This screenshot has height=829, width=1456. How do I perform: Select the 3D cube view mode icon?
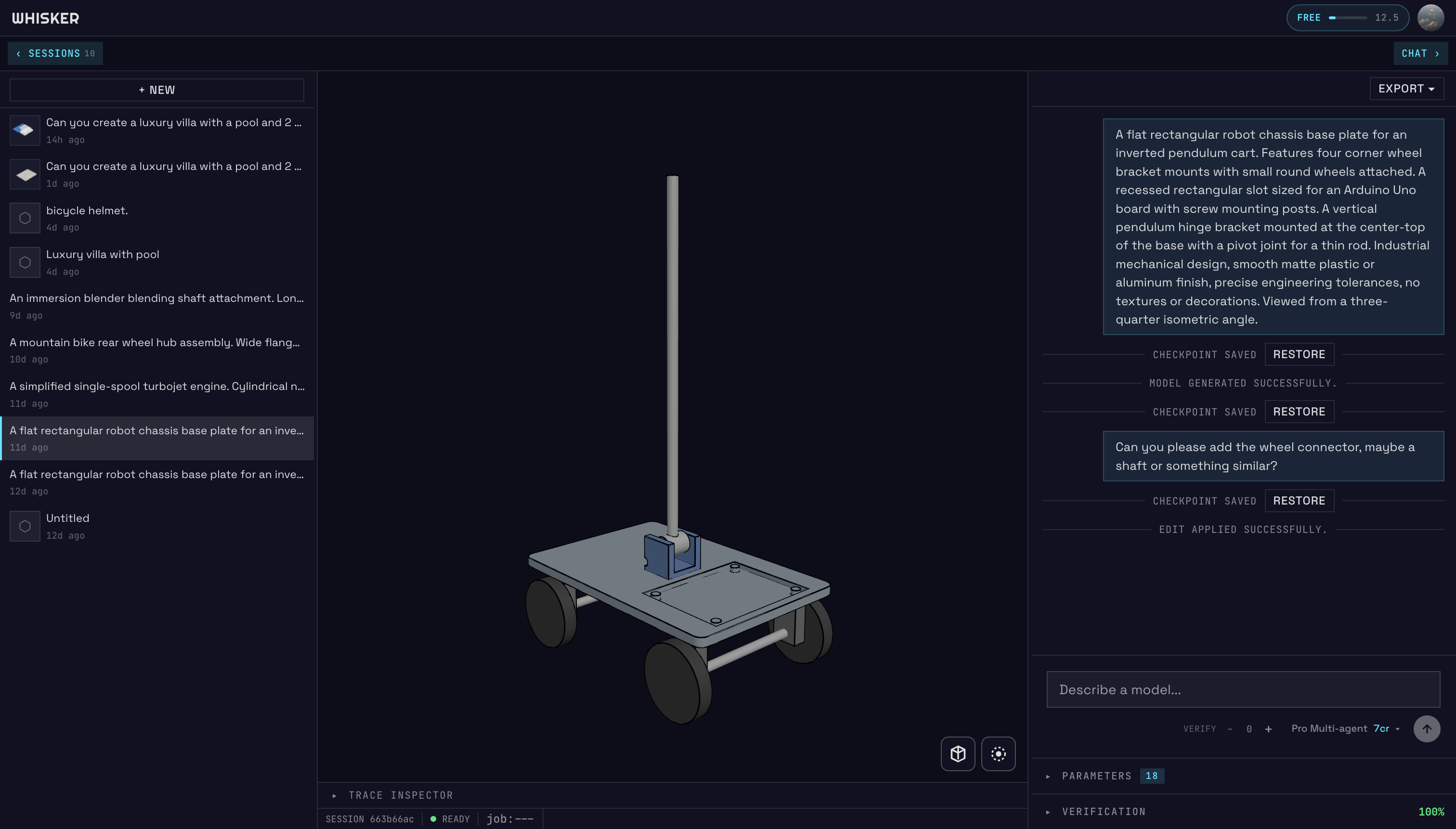[957, 753]
